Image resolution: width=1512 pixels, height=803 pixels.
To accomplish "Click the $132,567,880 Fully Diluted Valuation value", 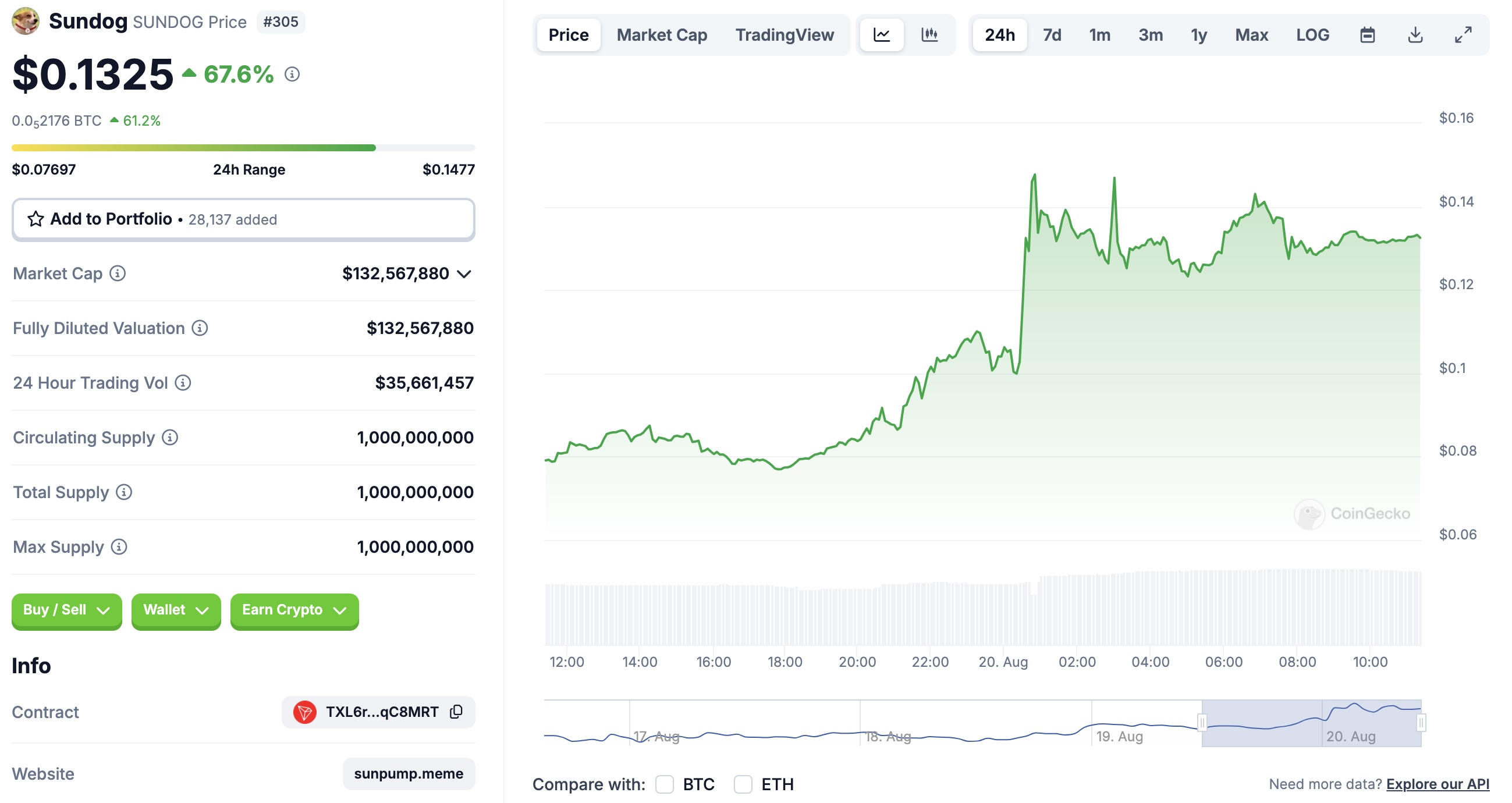I will click(x=420, y=328).
